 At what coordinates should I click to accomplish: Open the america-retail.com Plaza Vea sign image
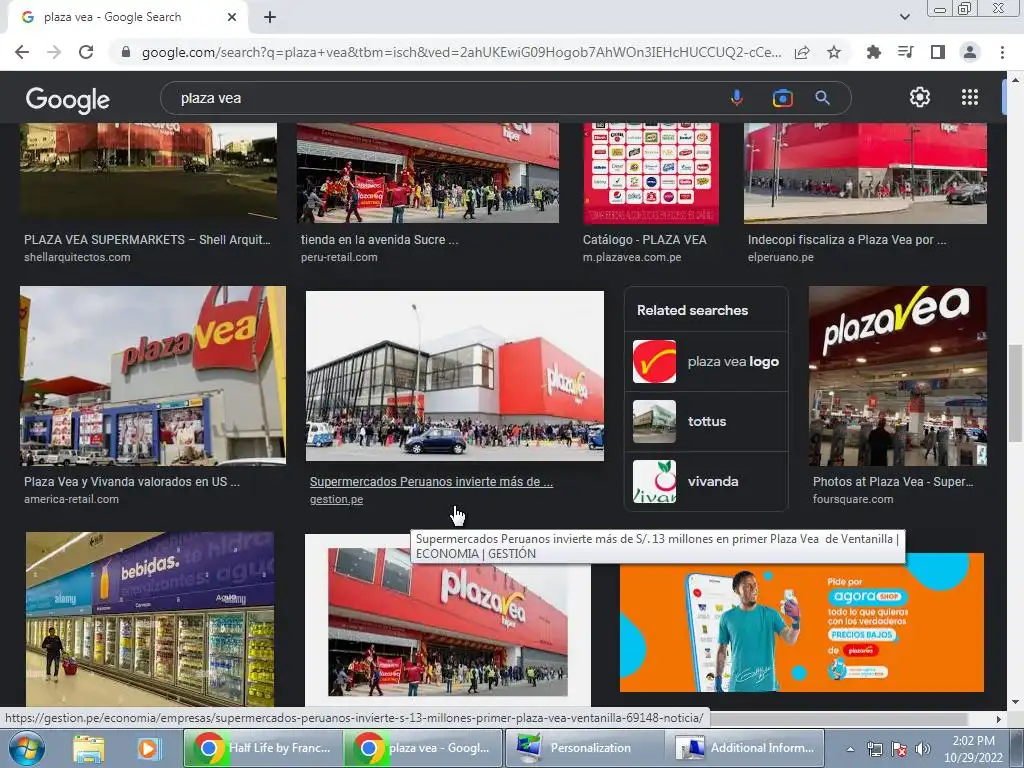click(153, 376)
